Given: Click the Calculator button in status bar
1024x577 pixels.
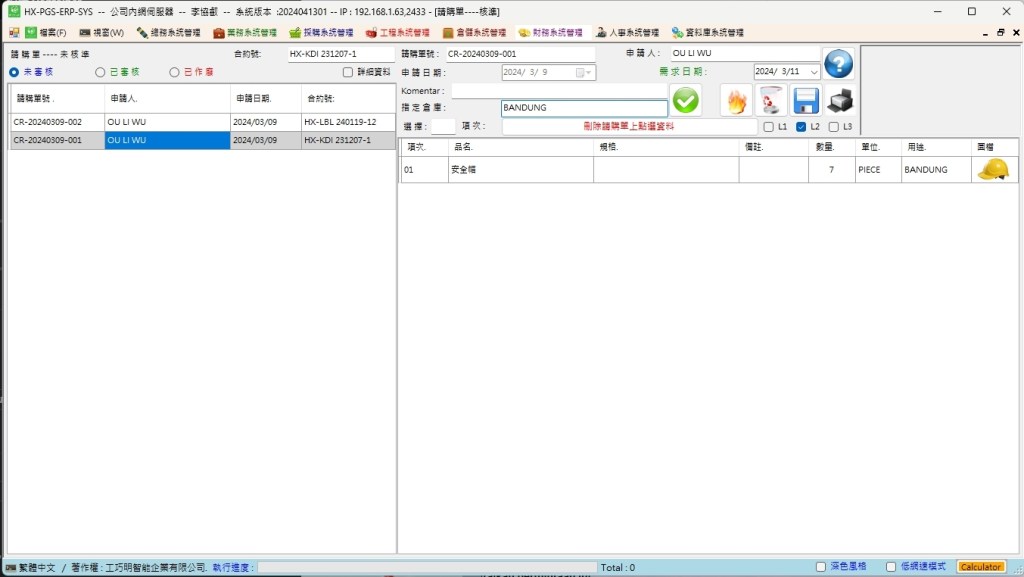Looking at the screenshot, I should [981, 567].
